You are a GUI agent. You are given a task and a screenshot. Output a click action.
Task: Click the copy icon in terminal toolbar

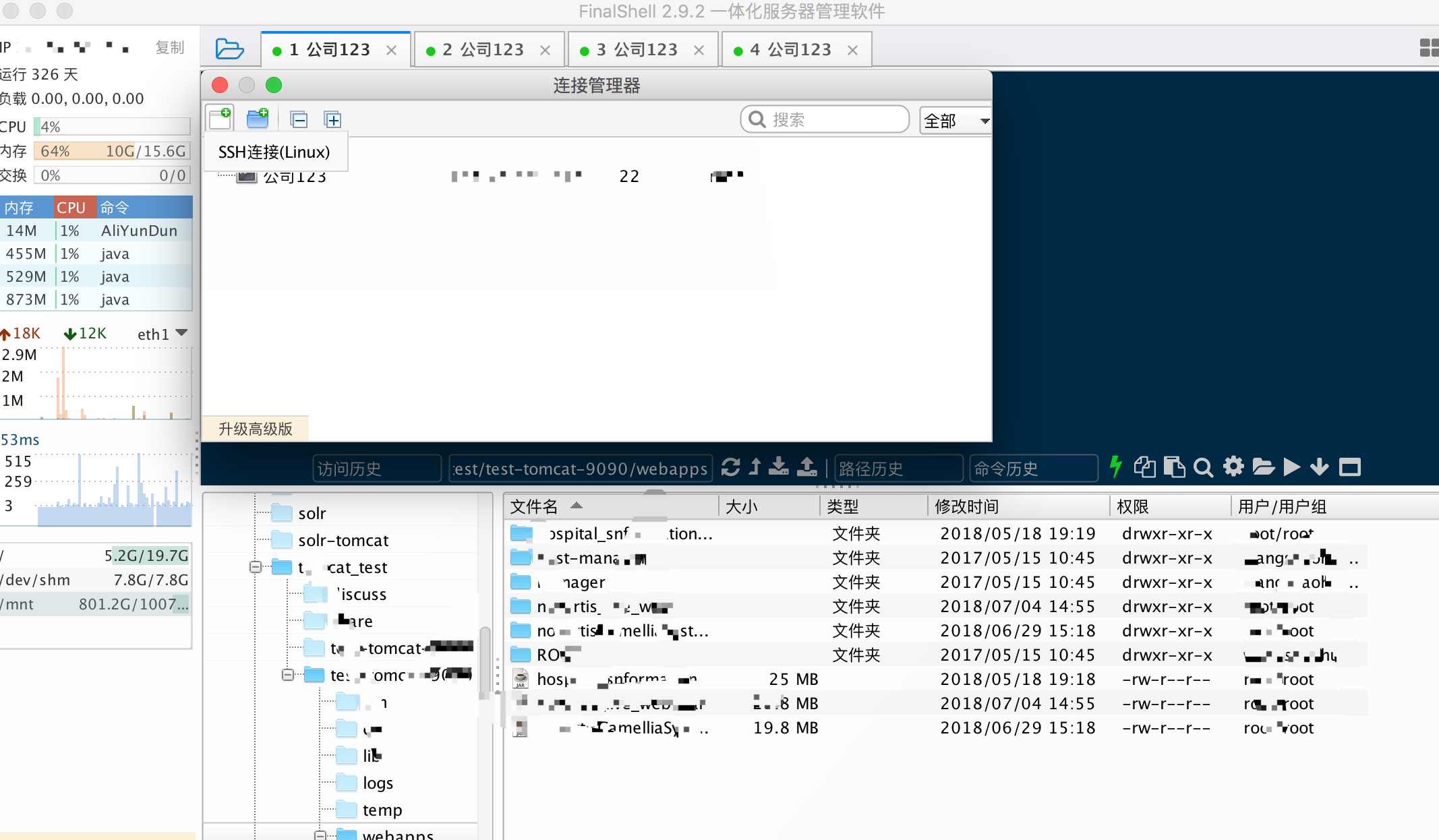(1145, 467)
